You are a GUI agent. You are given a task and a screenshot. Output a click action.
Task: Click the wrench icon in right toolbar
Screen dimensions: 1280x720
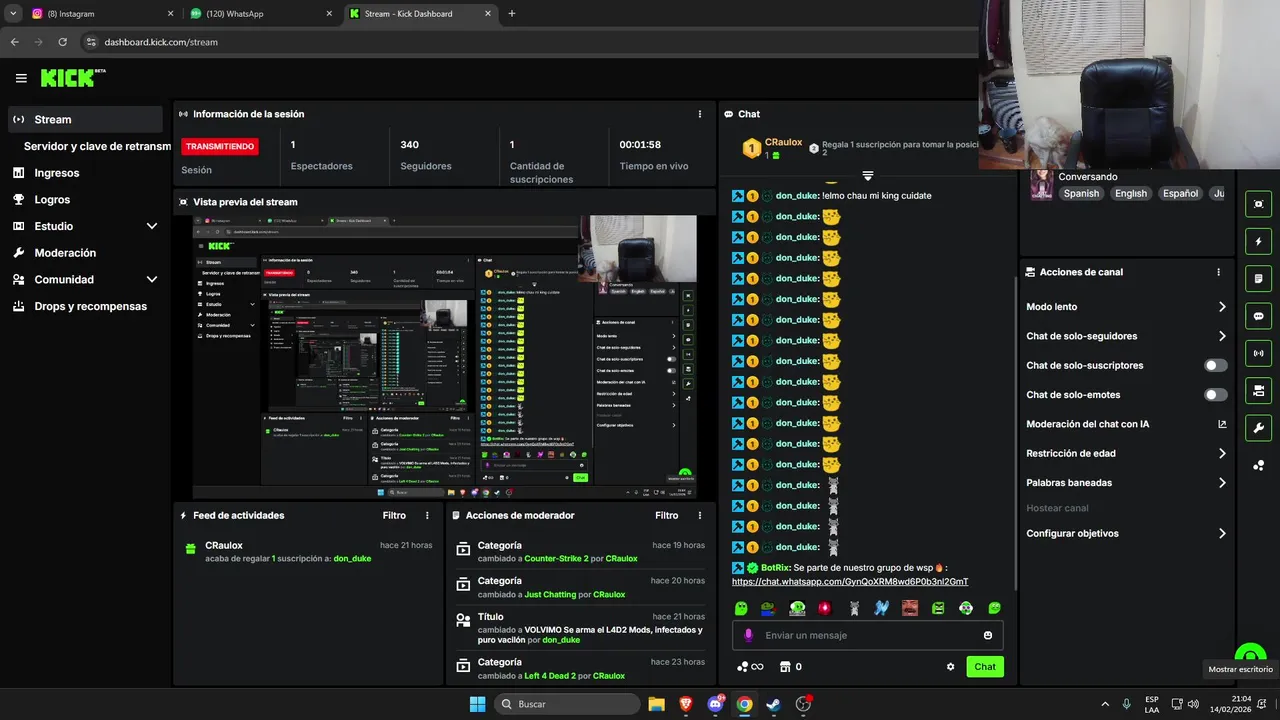coord(1258,428)
